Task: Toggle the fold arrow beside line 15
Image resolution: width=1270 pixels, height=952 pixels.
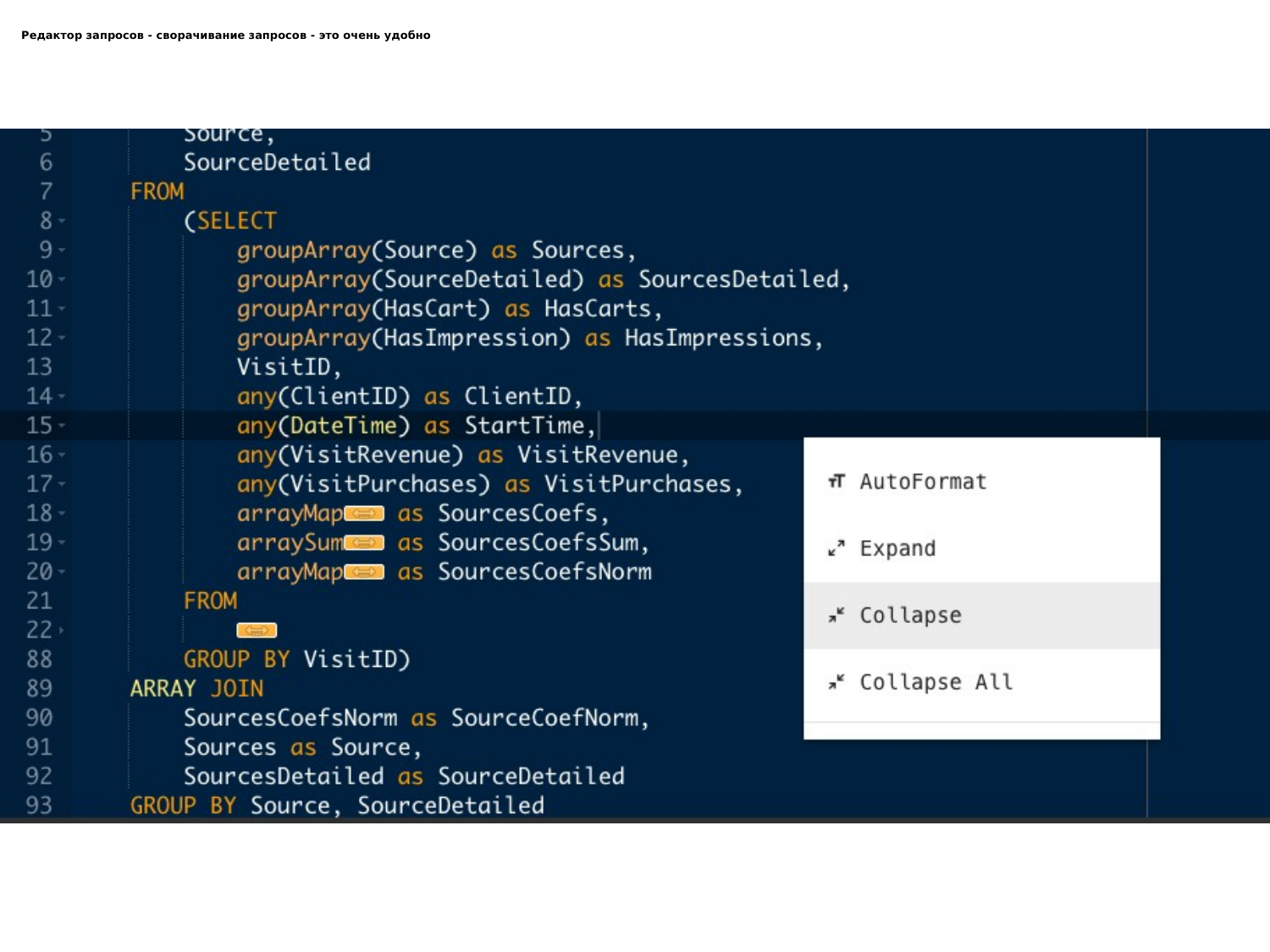Action: click(62, 426)
